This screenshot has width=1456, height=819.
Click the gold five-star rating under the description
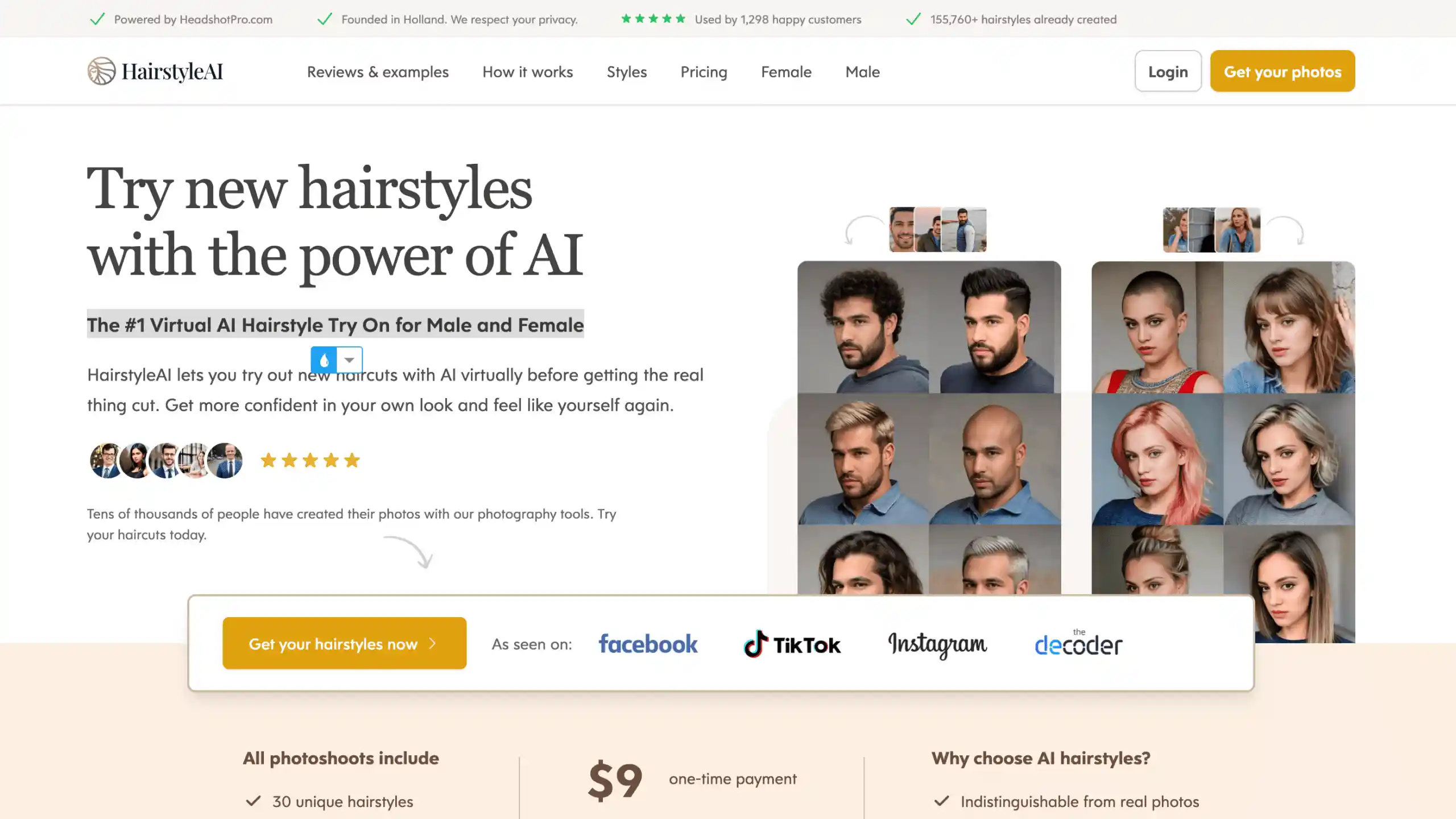pyautogui.click(x=310, y=460)
